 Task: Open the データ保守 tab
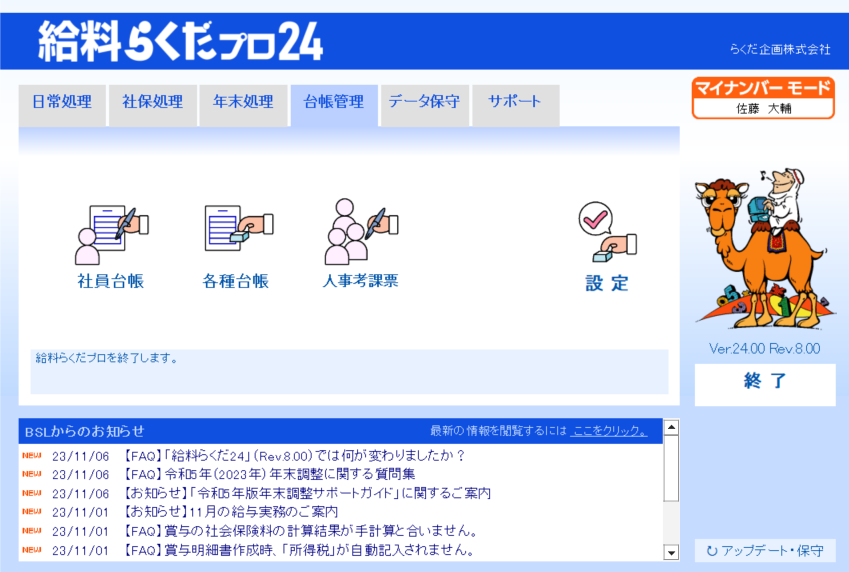click(424, 105)
